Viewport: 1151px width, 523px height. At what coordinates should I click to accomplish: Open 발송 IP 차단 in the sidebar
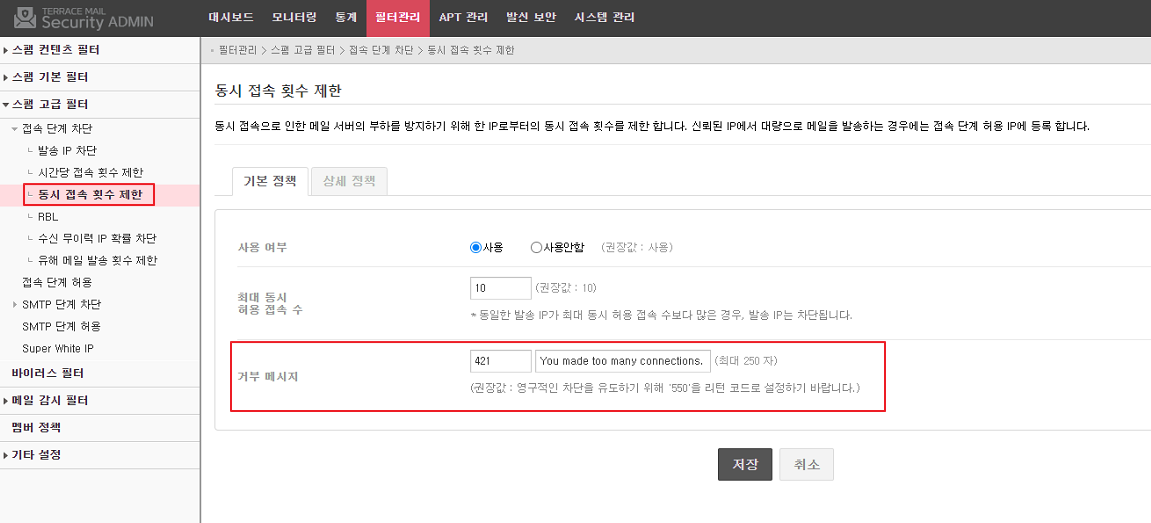[67, 151]
